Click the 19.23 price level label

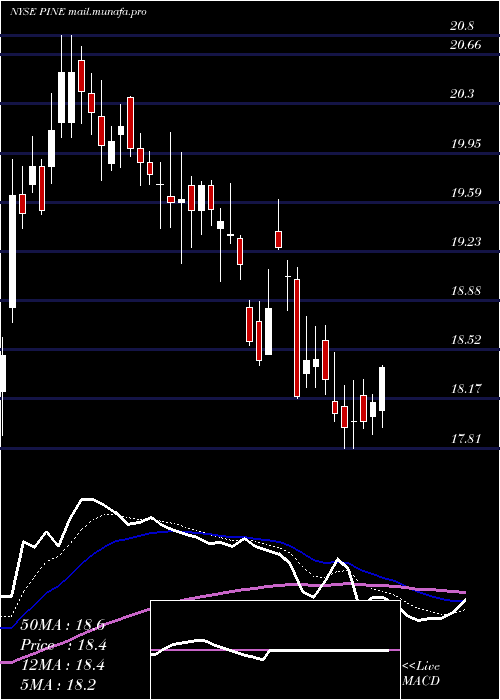[x=466, y=242]
